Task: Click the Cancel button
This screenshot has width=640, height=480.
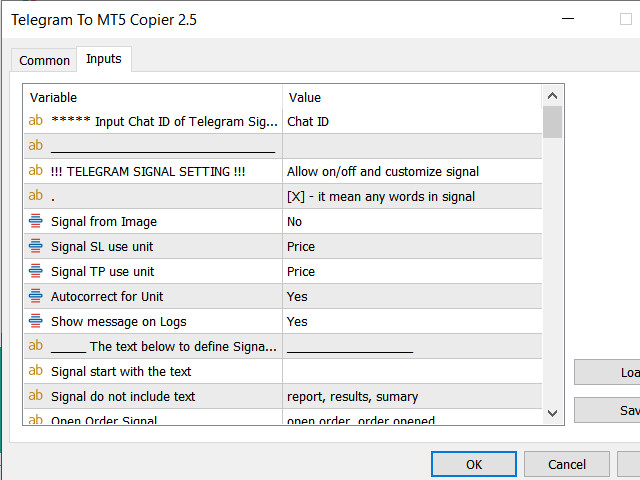Action: point(567,464)
